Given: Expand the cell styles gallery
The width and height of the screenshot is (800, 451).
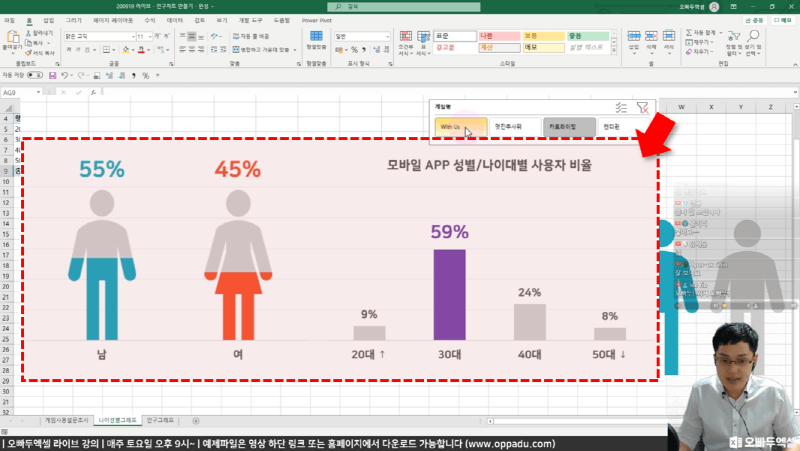Looking at the screenshot, I should click(614, 50).
